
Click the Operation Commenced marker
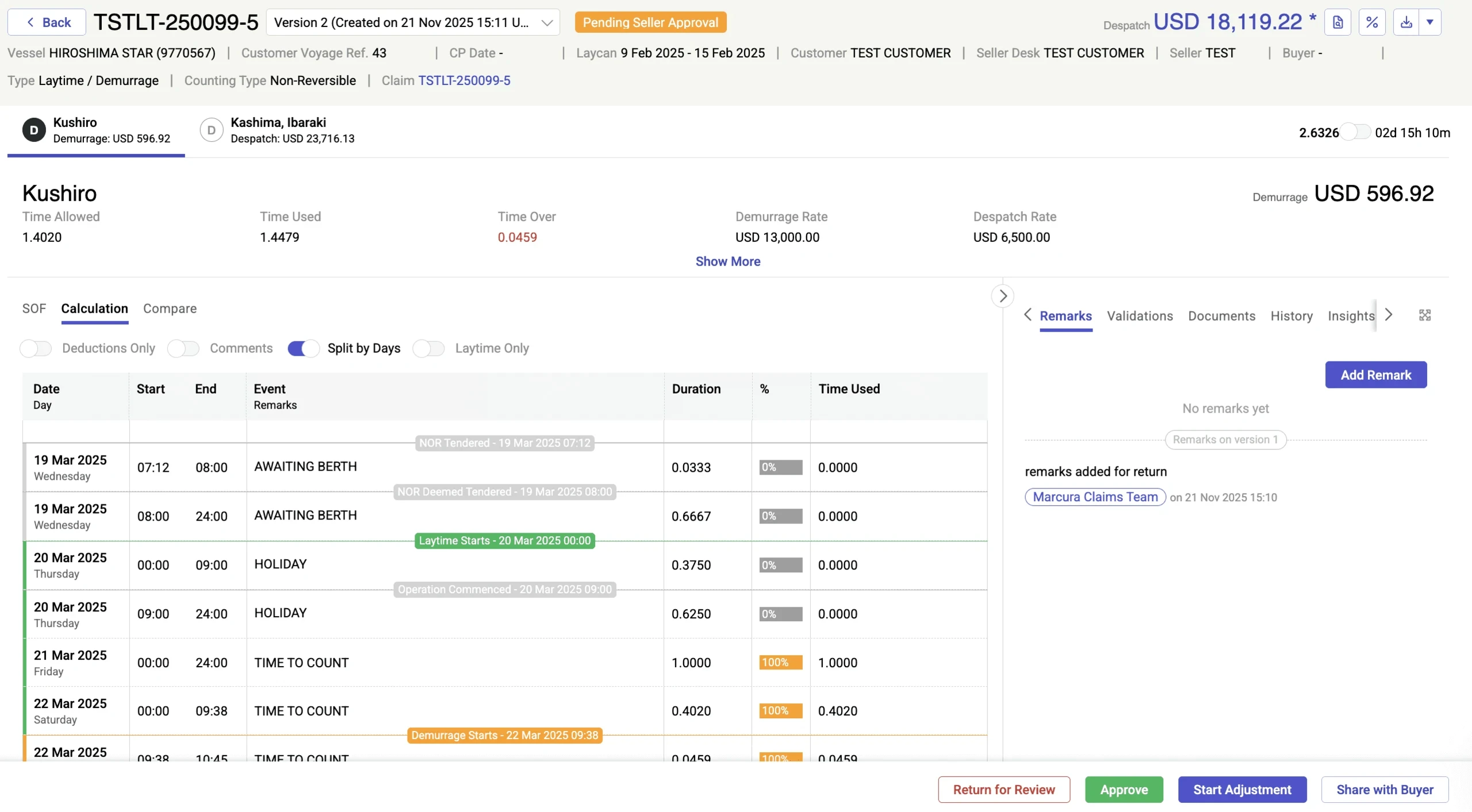click(505, 590)
